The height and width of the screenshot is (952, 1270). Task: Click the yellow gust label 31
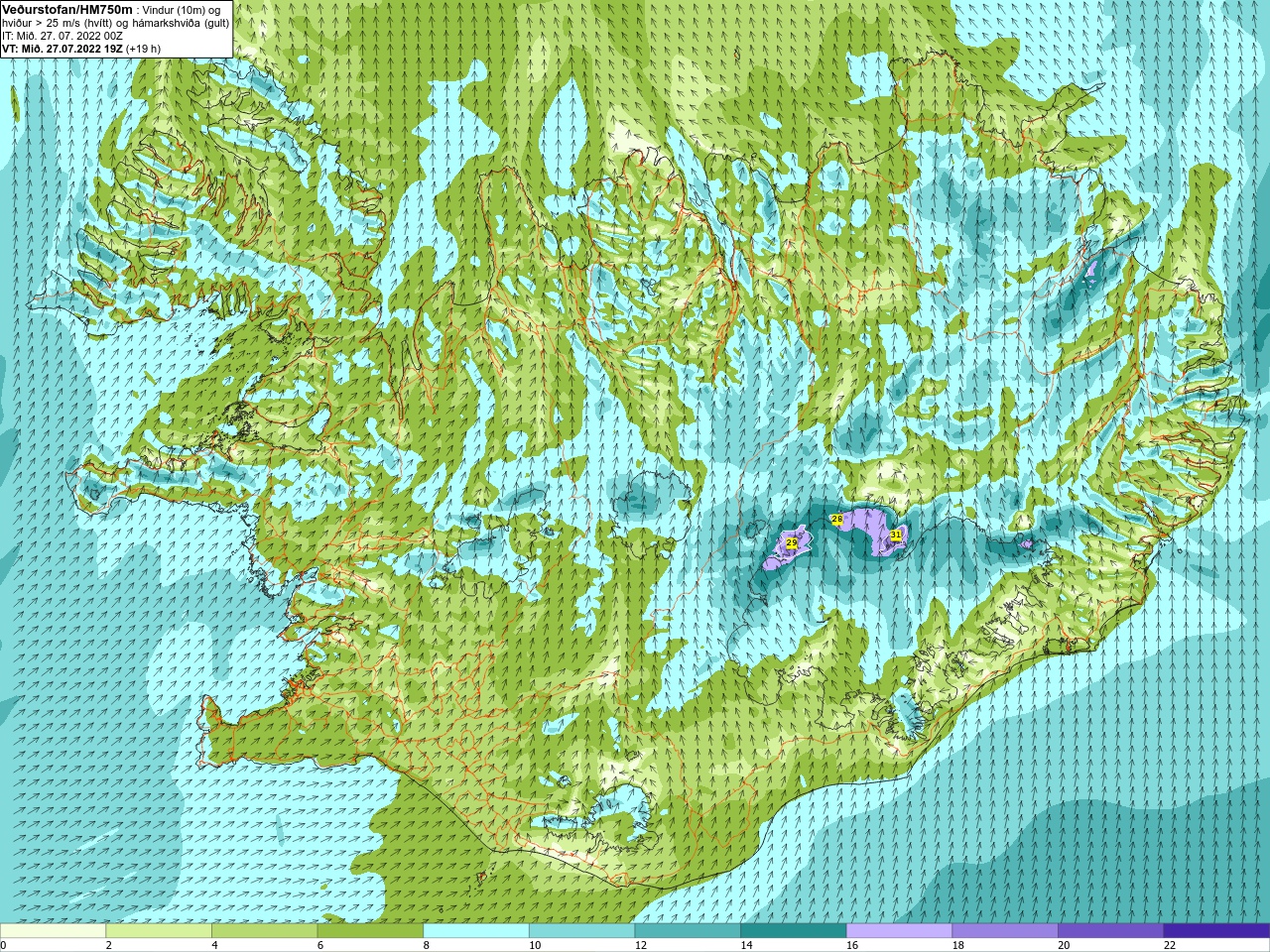(x=896, y=535)
